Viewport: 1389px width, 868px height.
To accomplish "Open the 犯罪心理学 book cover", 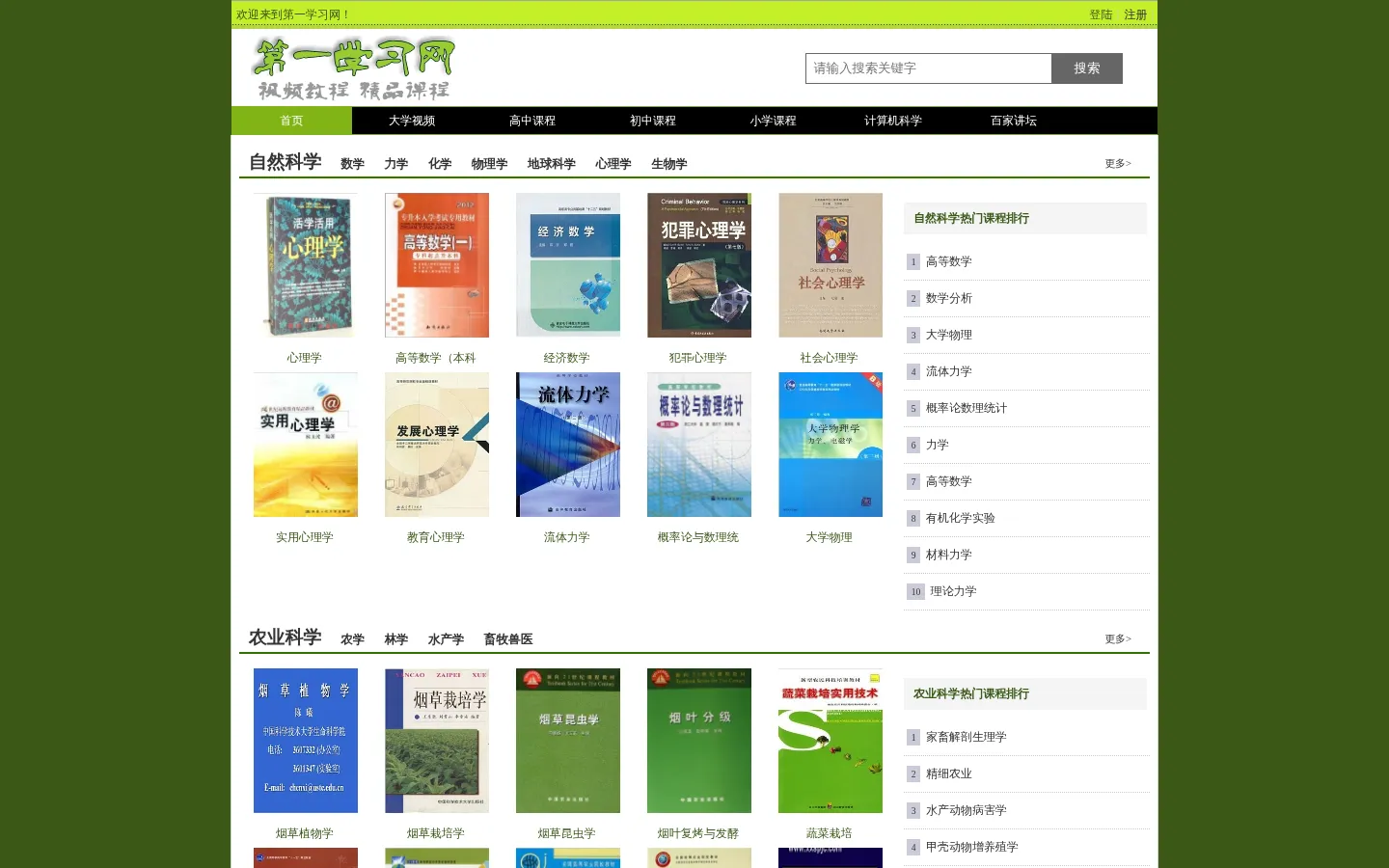I will coord(699,265).
